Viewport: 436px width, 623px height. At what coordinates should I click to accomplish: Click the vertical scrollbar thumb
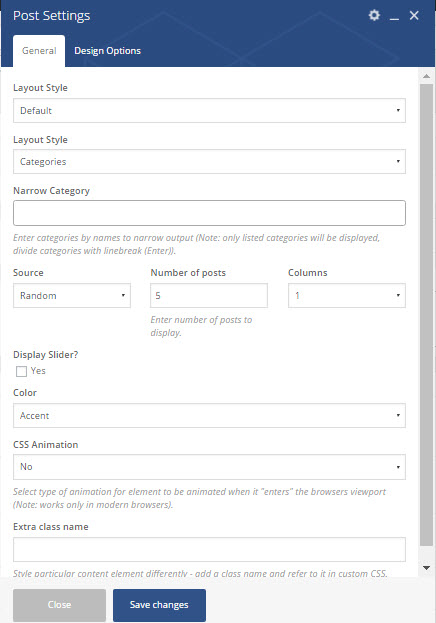pos(426,315)
